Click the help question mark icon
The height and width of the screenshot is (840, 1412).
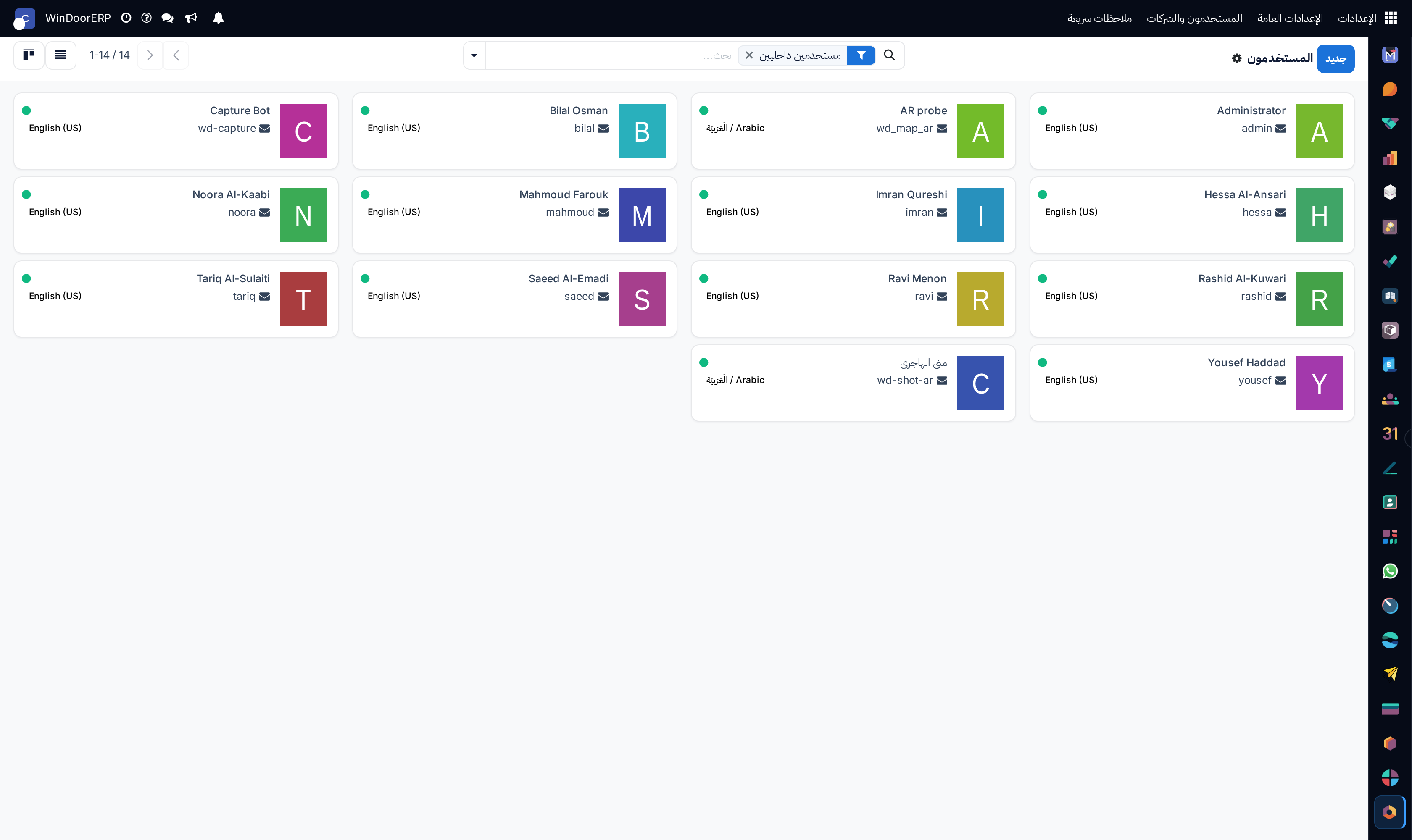coord(147,18)
